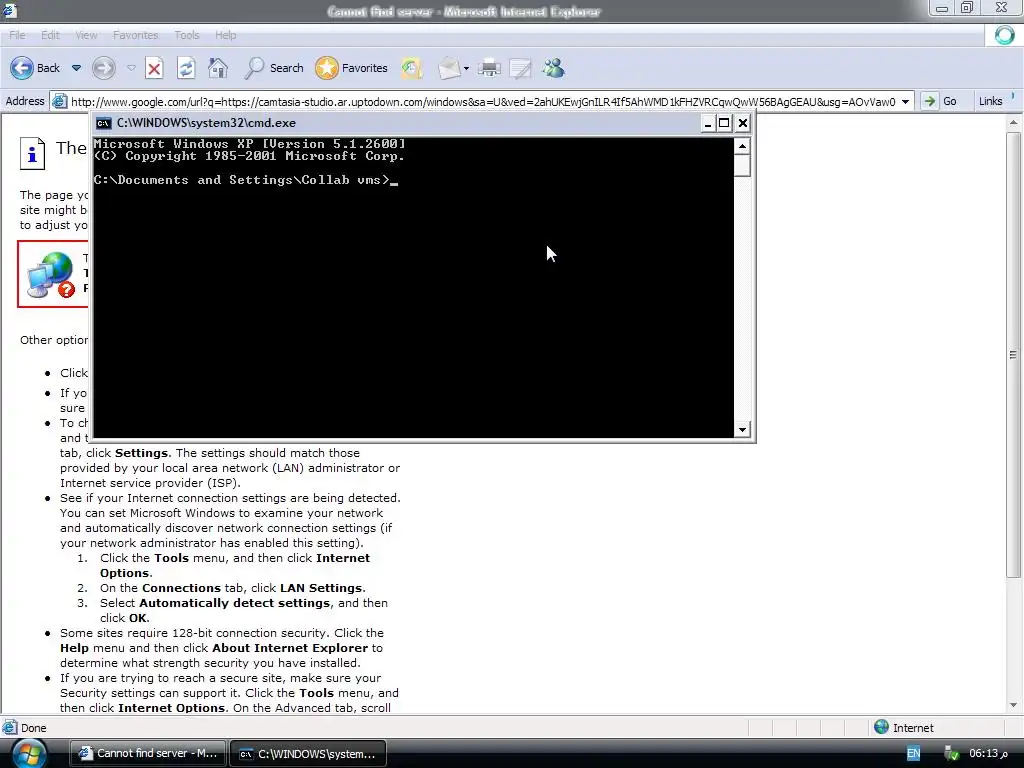The width and height of the screenshot is (1024, 768).
Task: Open the Edit menu
Action: coord(50,35)
